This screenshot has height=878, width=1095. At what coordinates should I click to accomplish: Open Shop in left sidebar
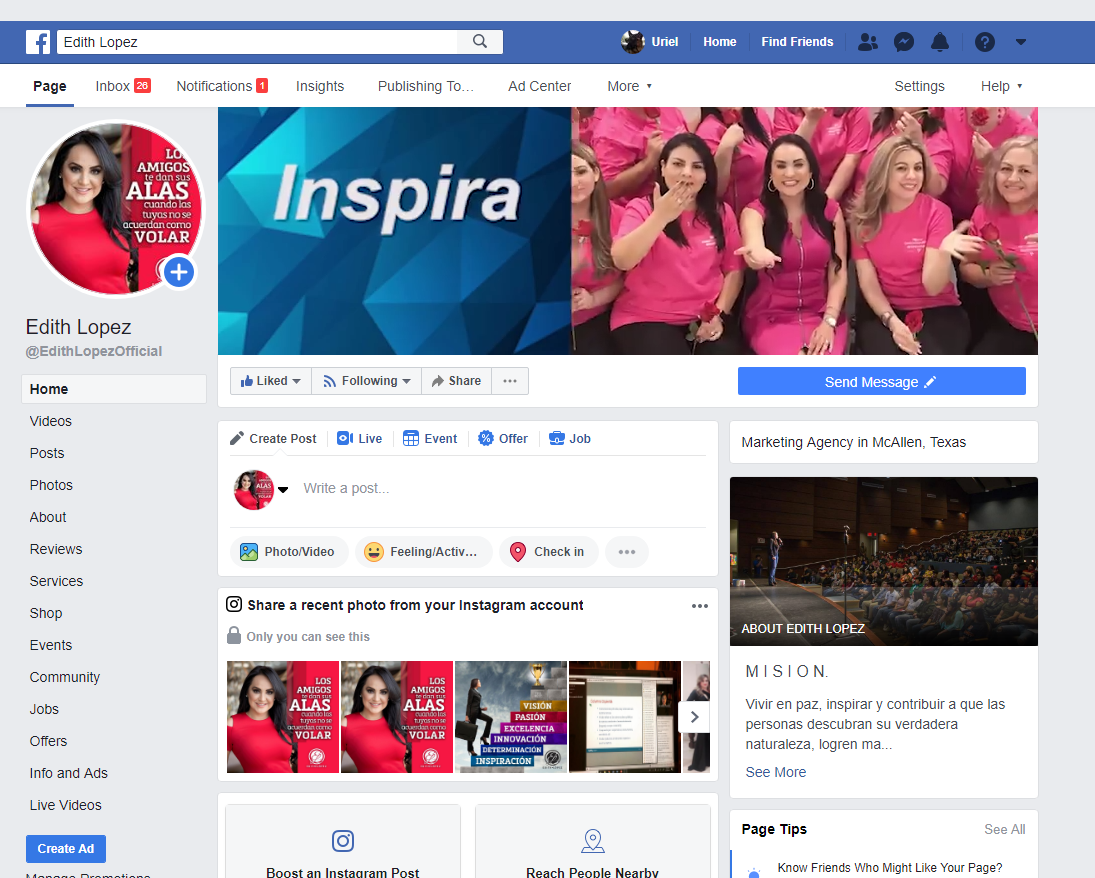click(x=46, y=613)
